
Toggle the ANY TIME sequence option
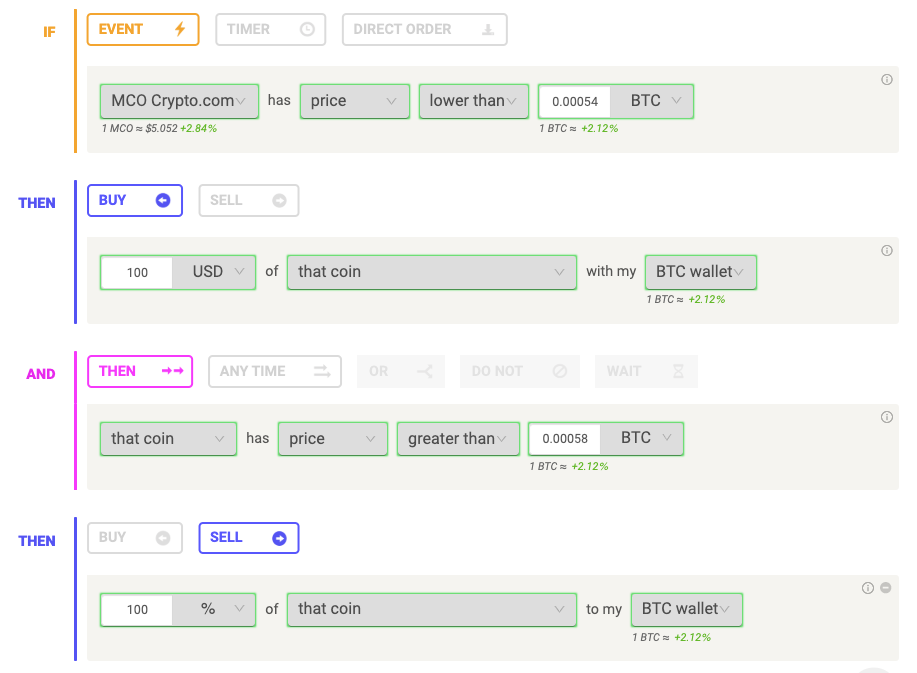(275, 371)
